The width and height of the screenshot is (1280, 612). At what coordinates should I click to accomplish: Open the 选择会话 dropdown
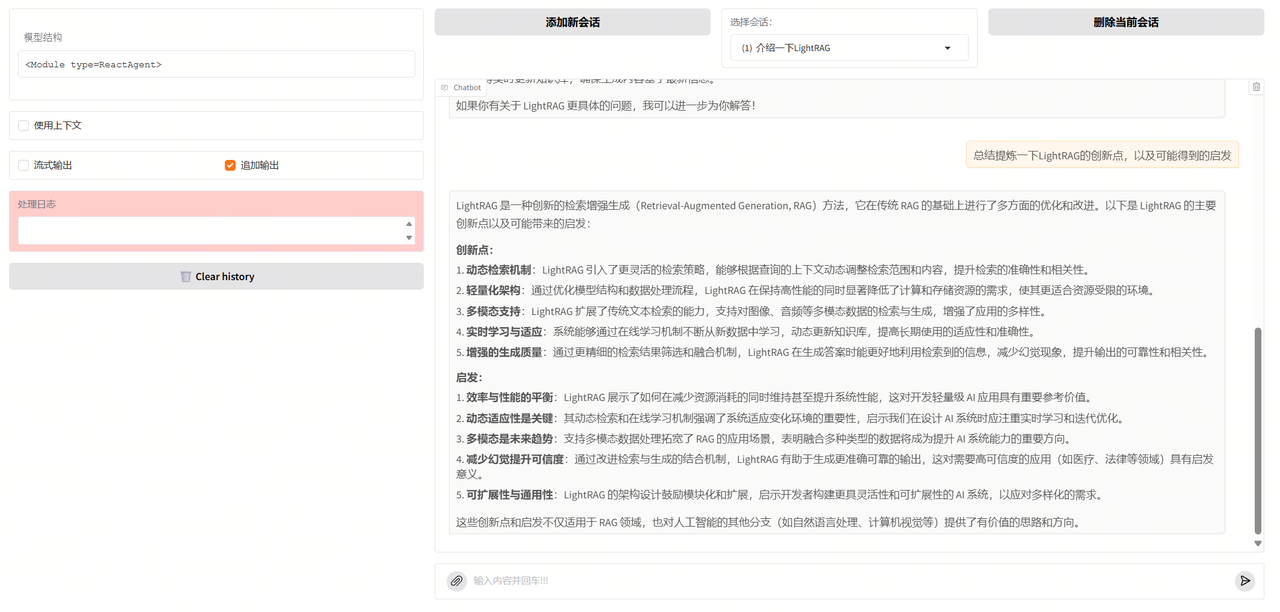(849, 48)
